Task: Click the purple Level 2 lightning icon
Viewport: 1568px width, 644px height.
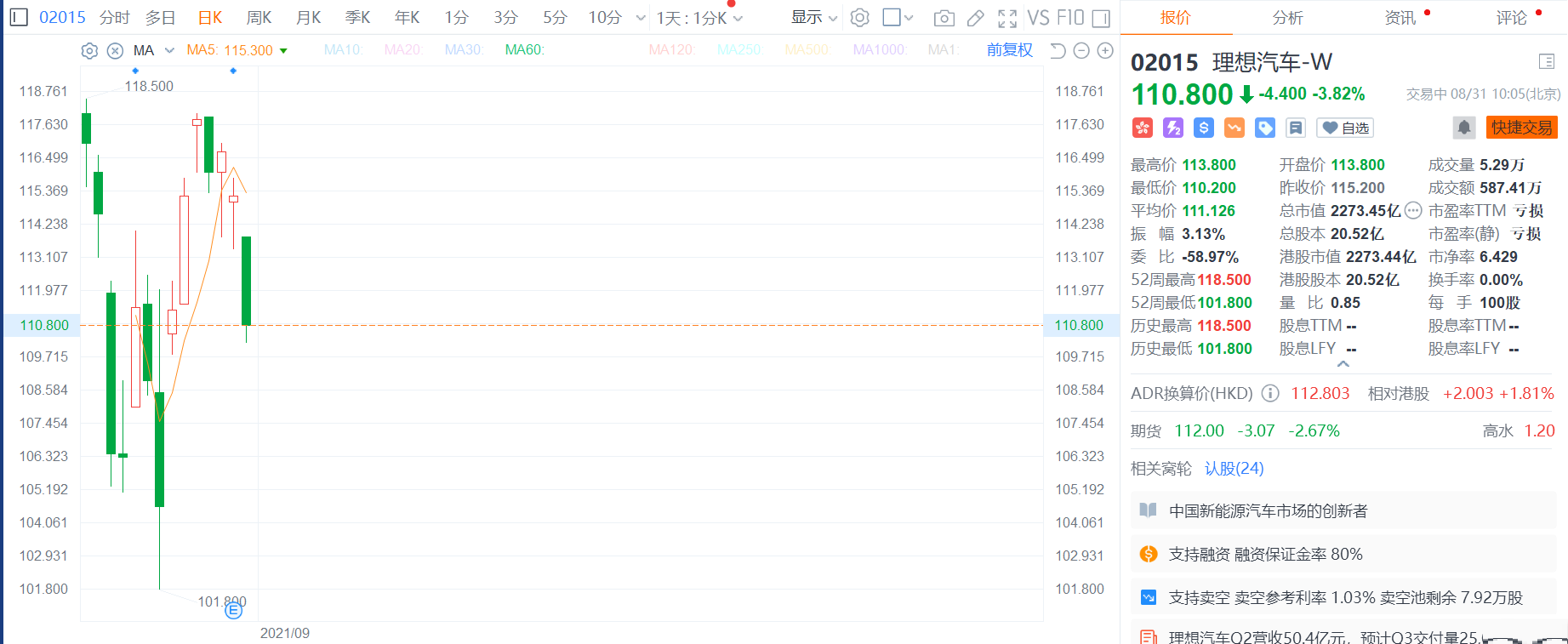Action: [x=1173, y=128]
